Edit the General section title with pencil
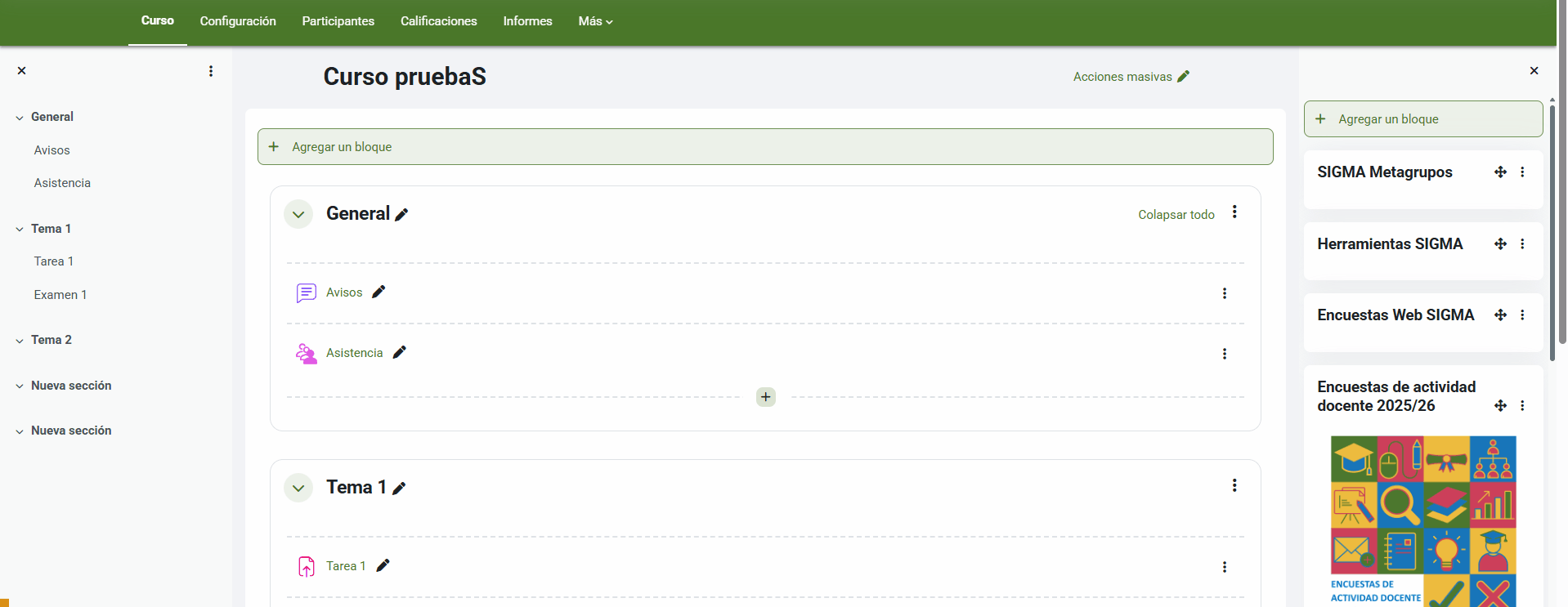 (401, 215)
